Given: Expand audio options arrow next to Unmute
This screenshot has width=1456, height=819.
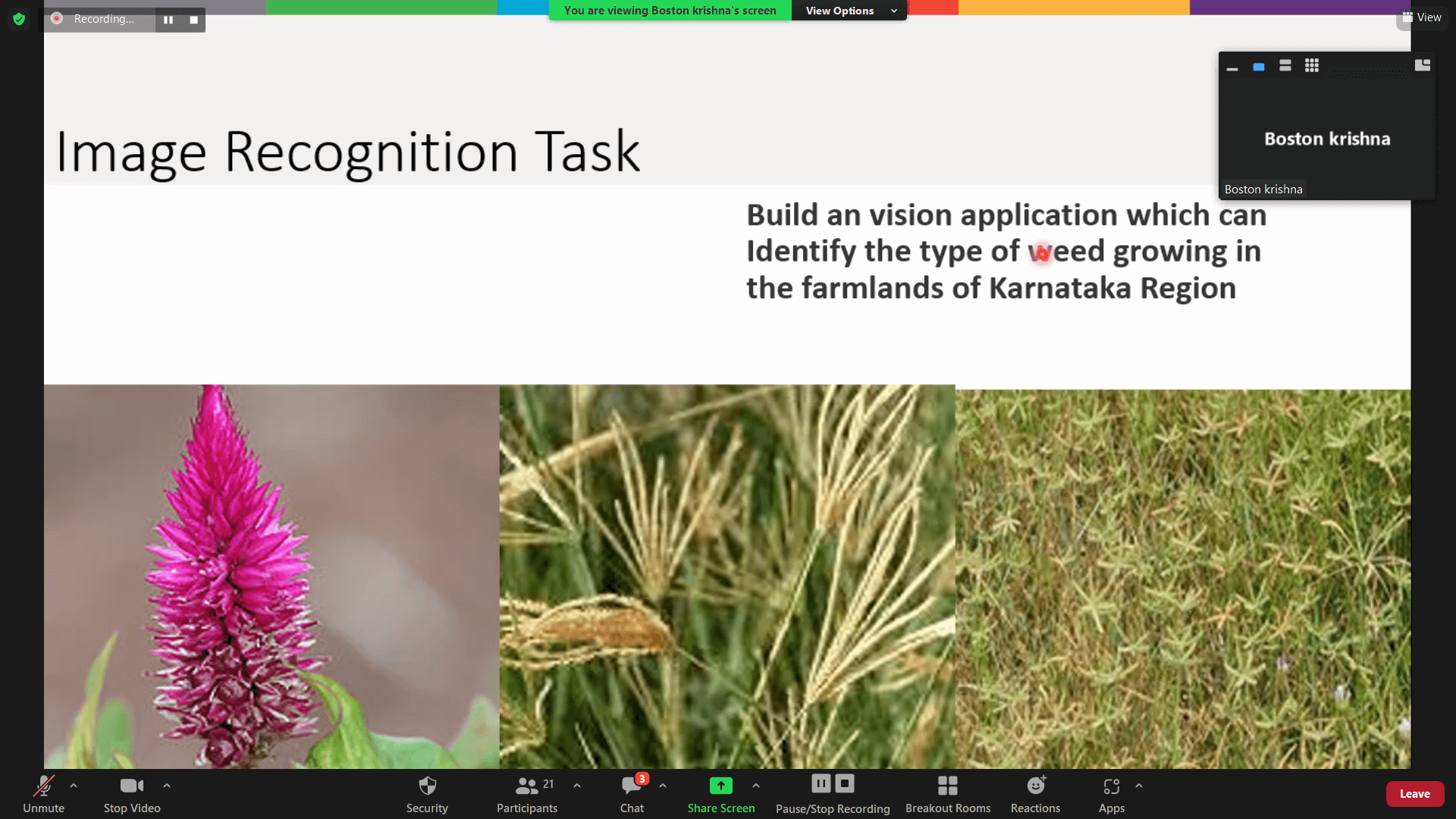Looking at the screenshot, I should coord(74,786).
